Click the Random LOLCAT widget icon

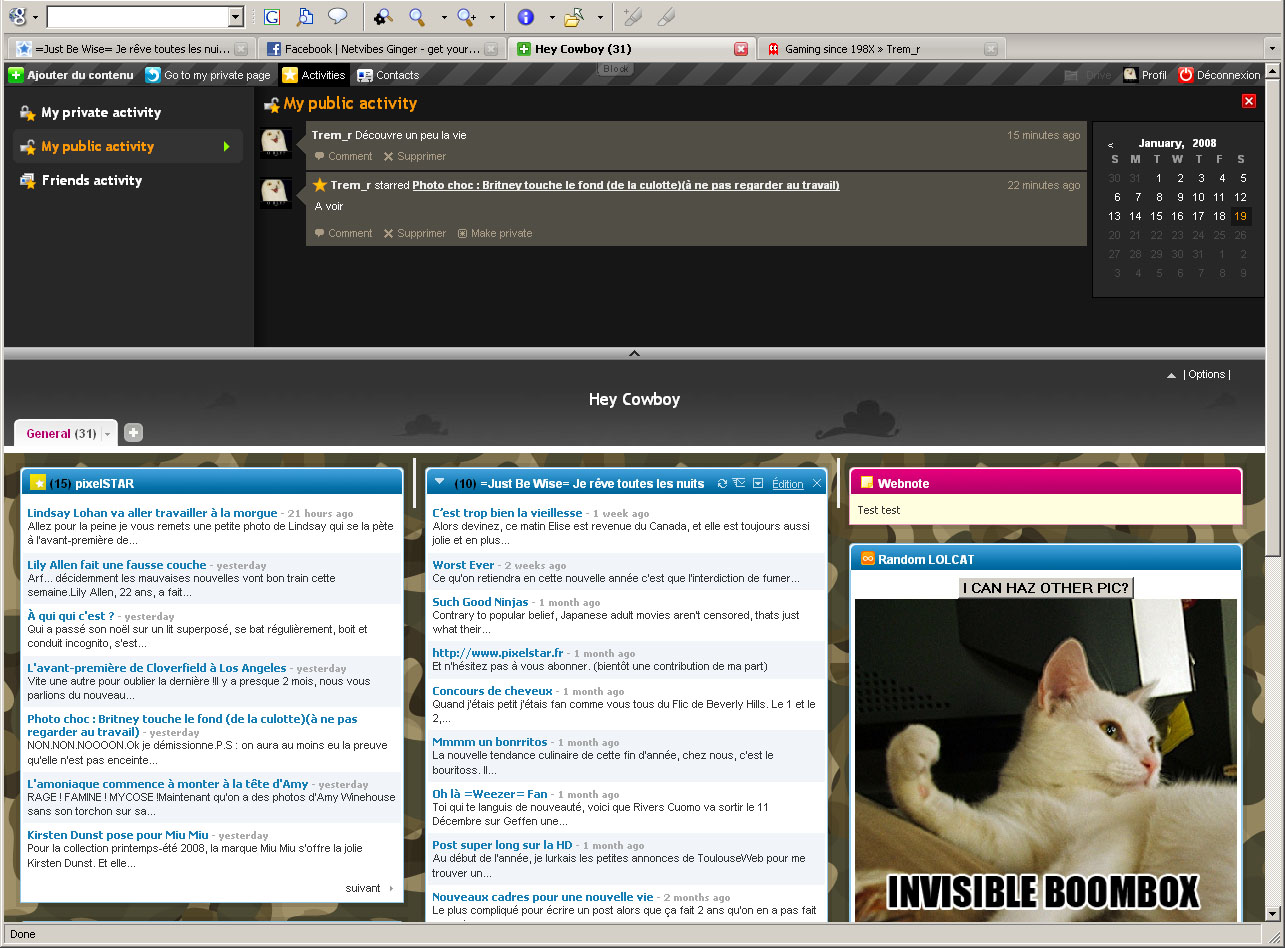(x=868, y=559)
